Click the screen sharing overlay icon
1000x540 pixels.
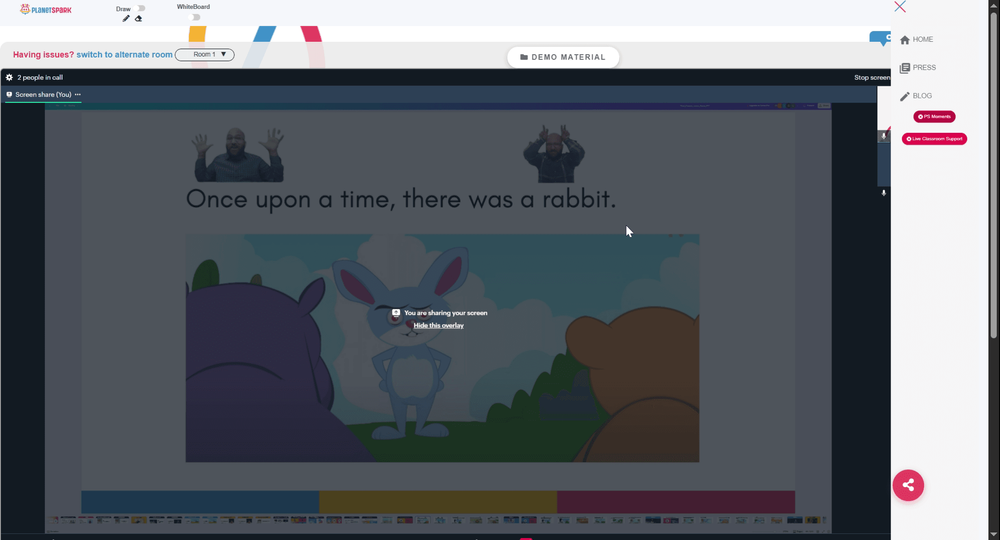click(395, 313)
